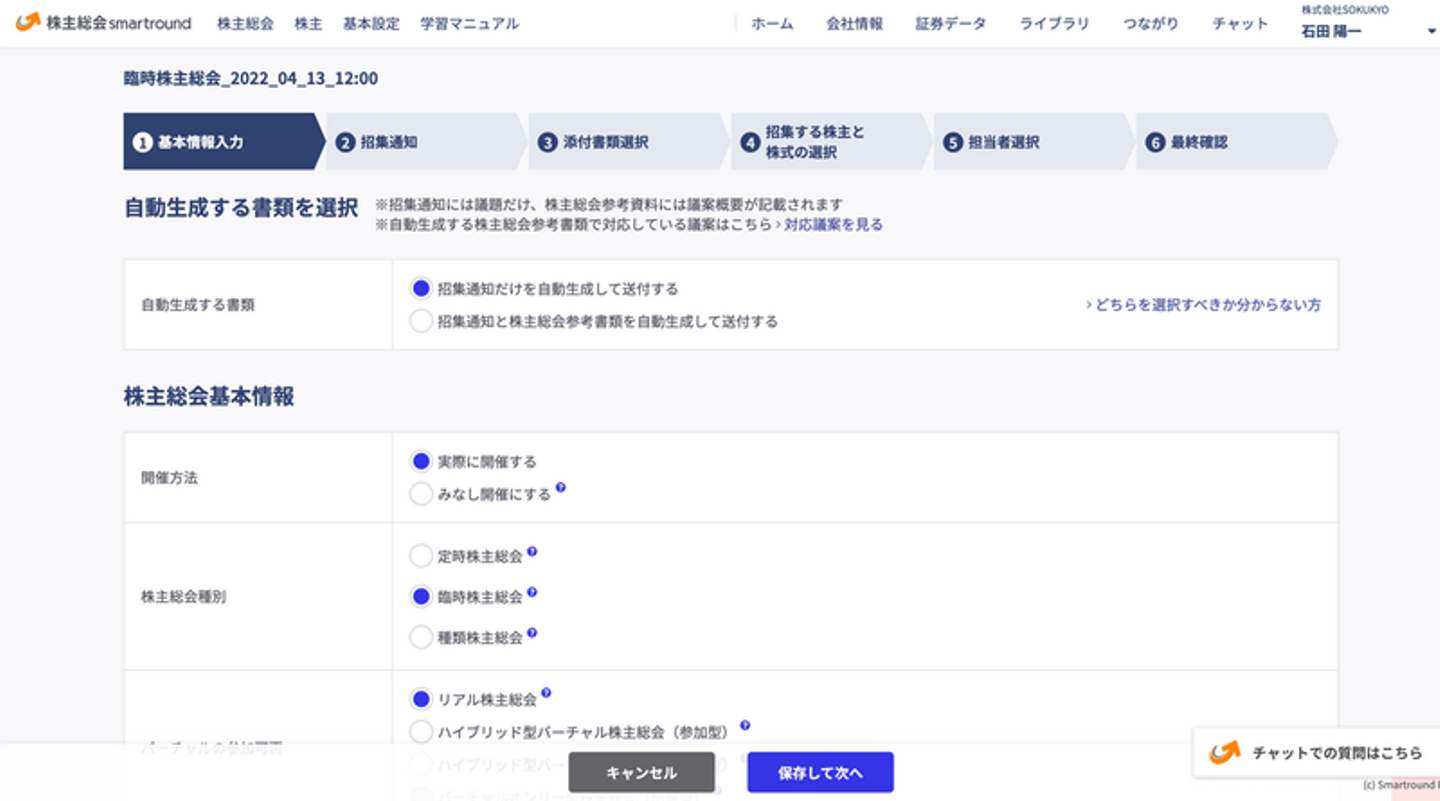Image resolution: width=1440 pixels, height=801 pixels.
Task: Click the 保存して次へ button
Action: click(820, 773)
